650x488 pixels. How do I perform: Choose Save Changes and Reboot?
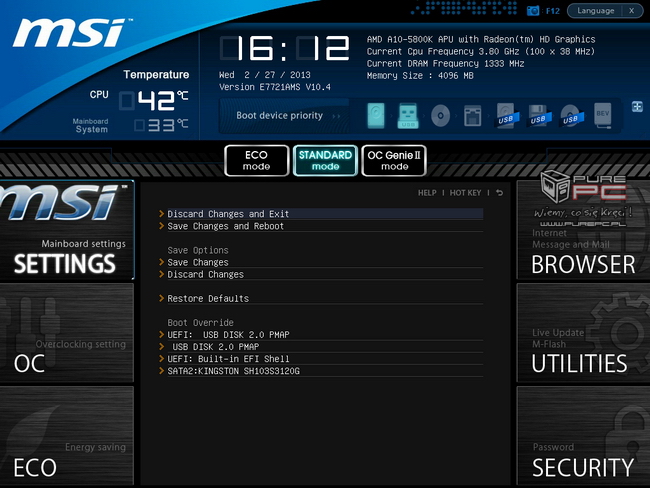[x=321, y=226]
